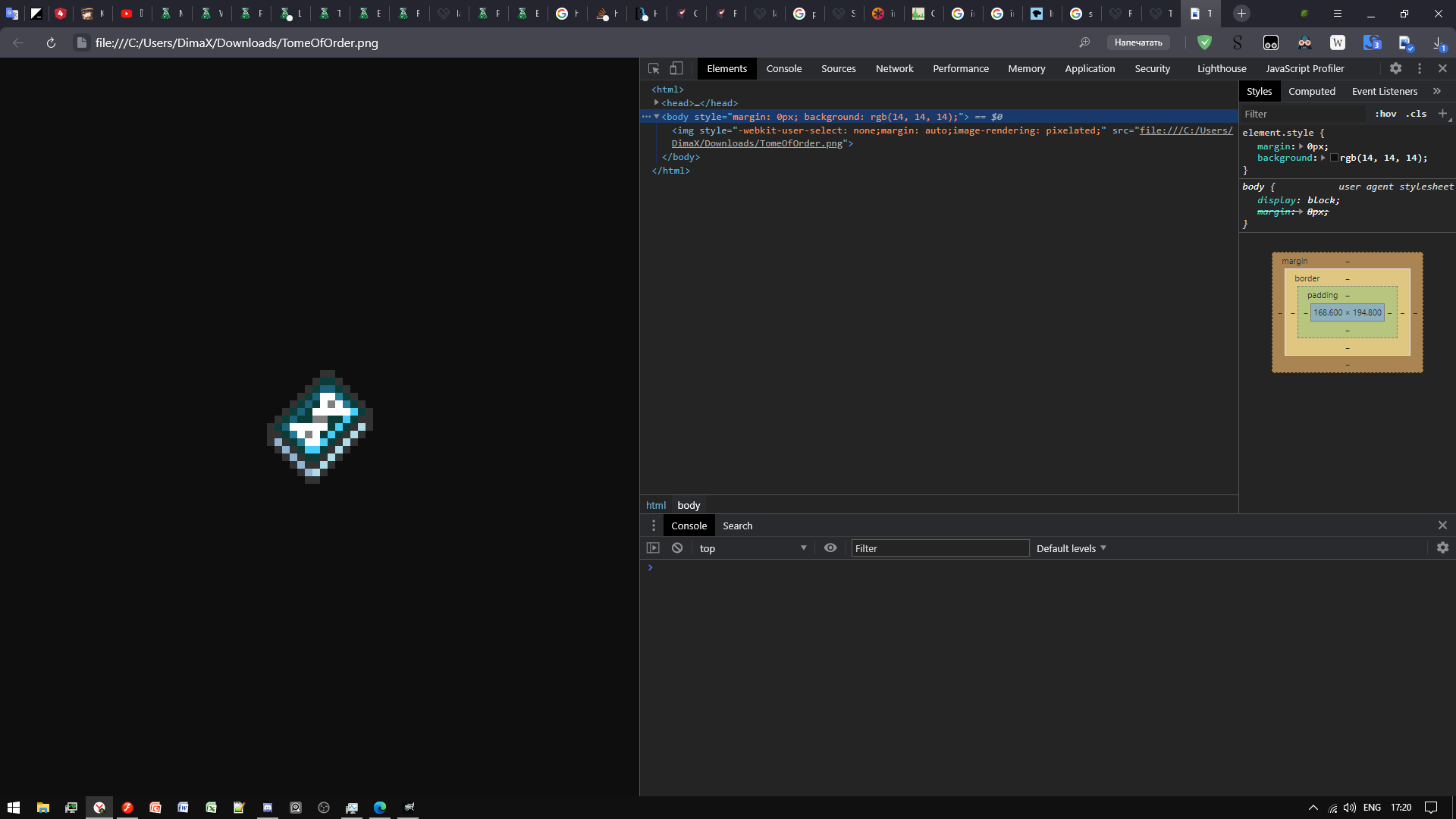Image resolution: width=1456 pixels, height=819 pixels.
Task: Show more Styles pane tabs chevron
Action: [x=1436, y=91]
